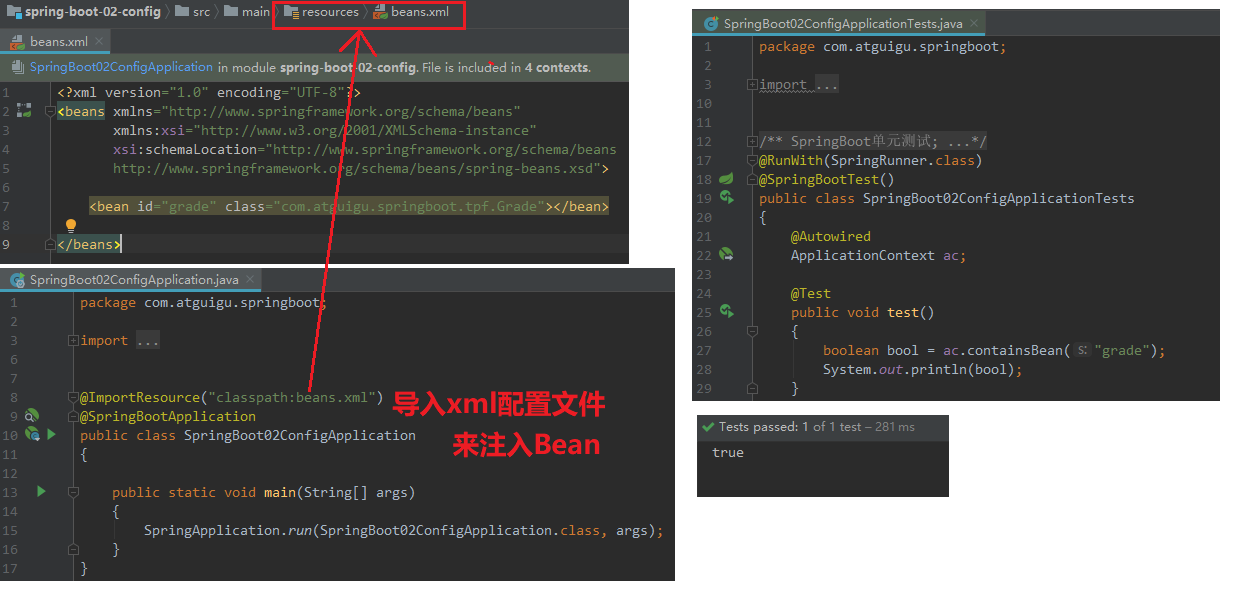Expand the SpringBoot单元测试 doc comment
This screenshot has width=1243, height=599.
751,142
